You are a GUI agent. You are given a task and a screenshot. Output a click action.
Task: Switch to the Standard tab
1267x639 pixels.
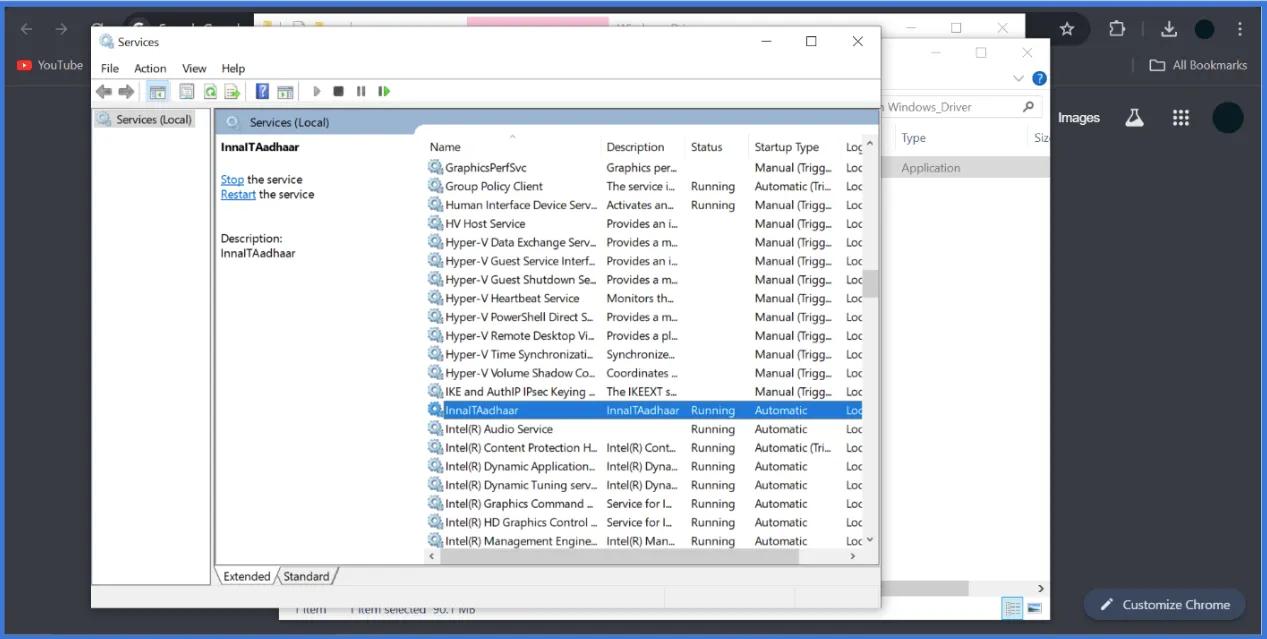click(x=306, y=576)
